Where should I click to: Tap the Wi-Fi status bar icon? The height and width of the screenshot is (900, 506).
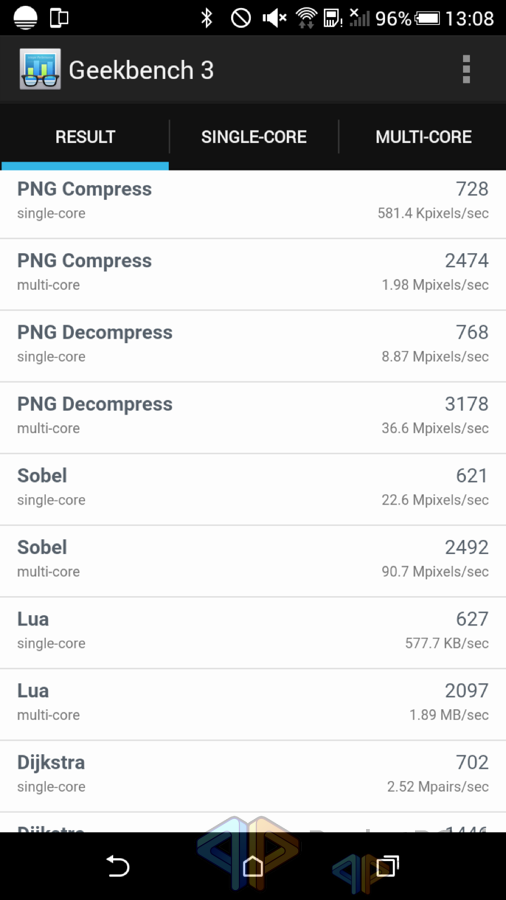point(306,18)
